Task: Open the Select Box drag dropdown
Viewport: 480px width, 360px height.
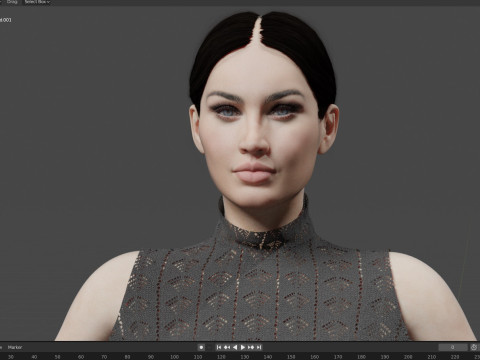Action: pos(37,2)
